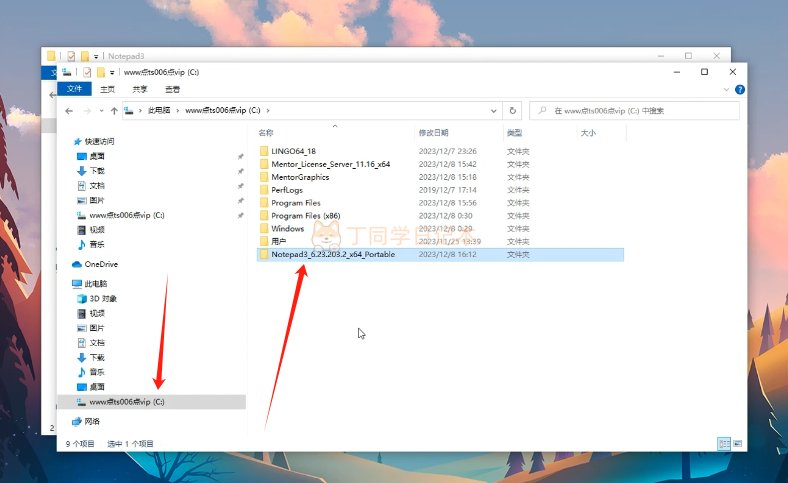788x483 pixels.
Task: Select the LINGO64_18 folder
Action: (293, 151)
